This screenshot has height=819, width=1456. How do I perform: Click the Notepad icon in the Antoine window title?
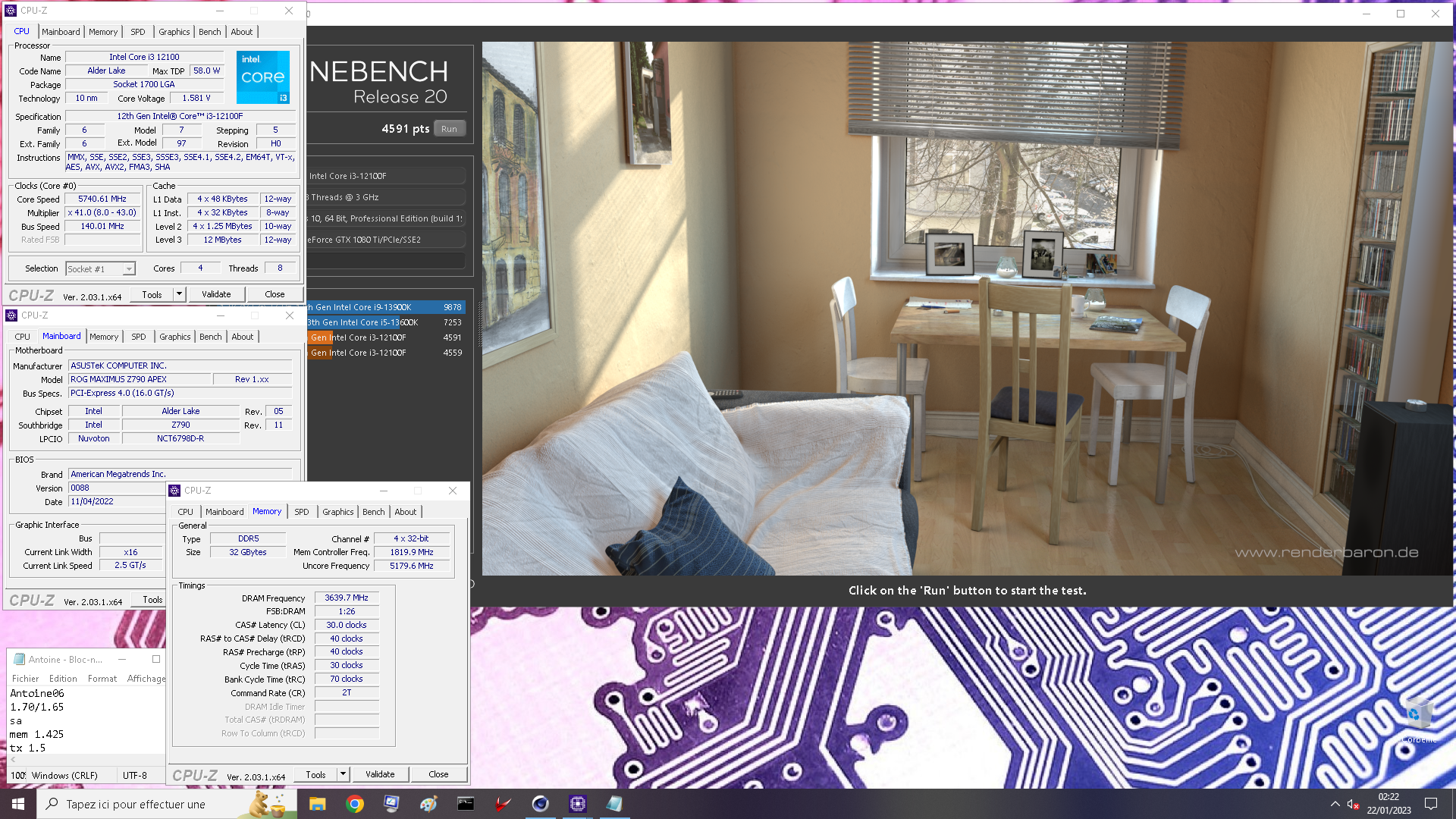(x=20, y=659)
